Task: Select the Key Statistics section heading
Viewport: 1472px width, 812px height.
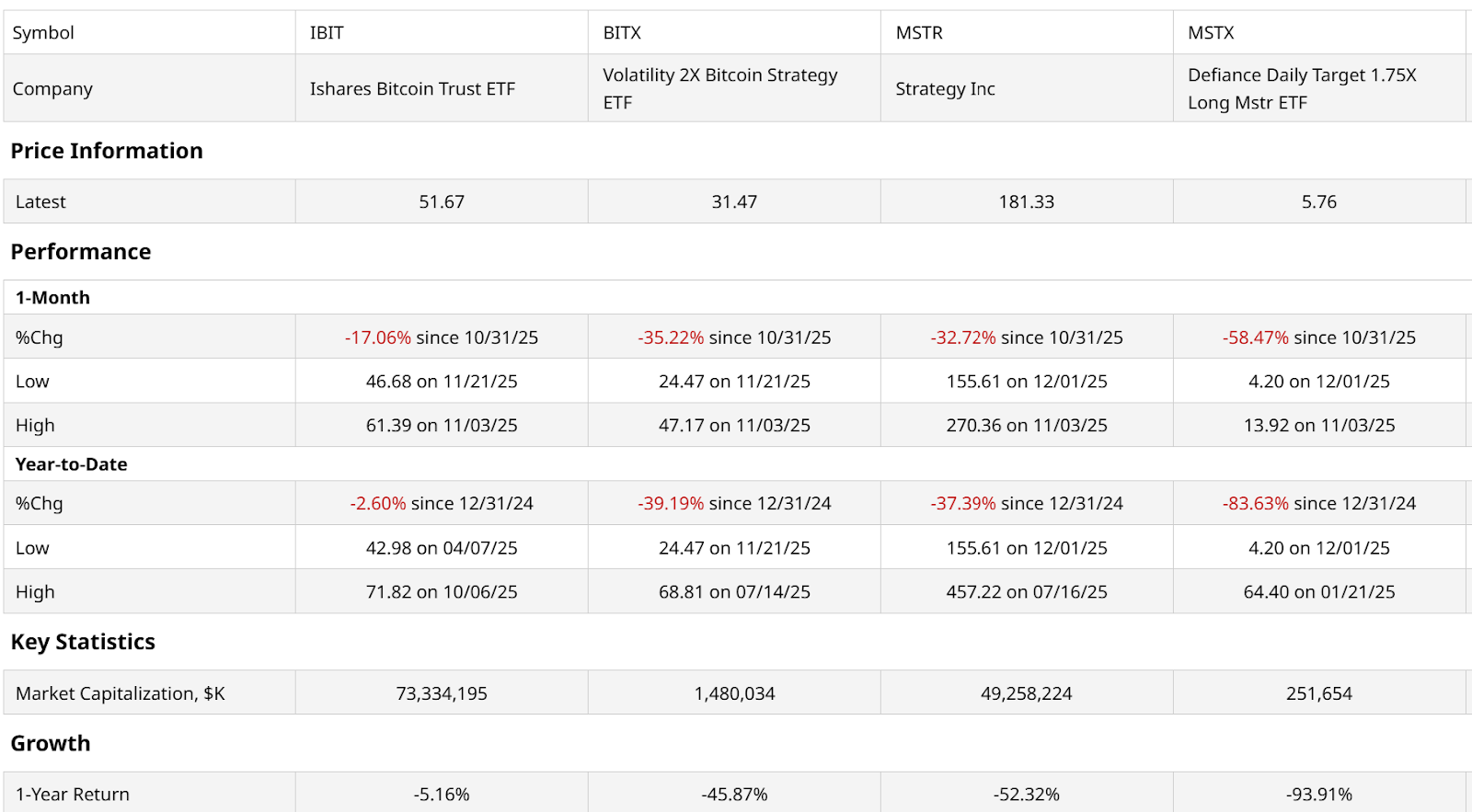Action: tap(83, 642)
